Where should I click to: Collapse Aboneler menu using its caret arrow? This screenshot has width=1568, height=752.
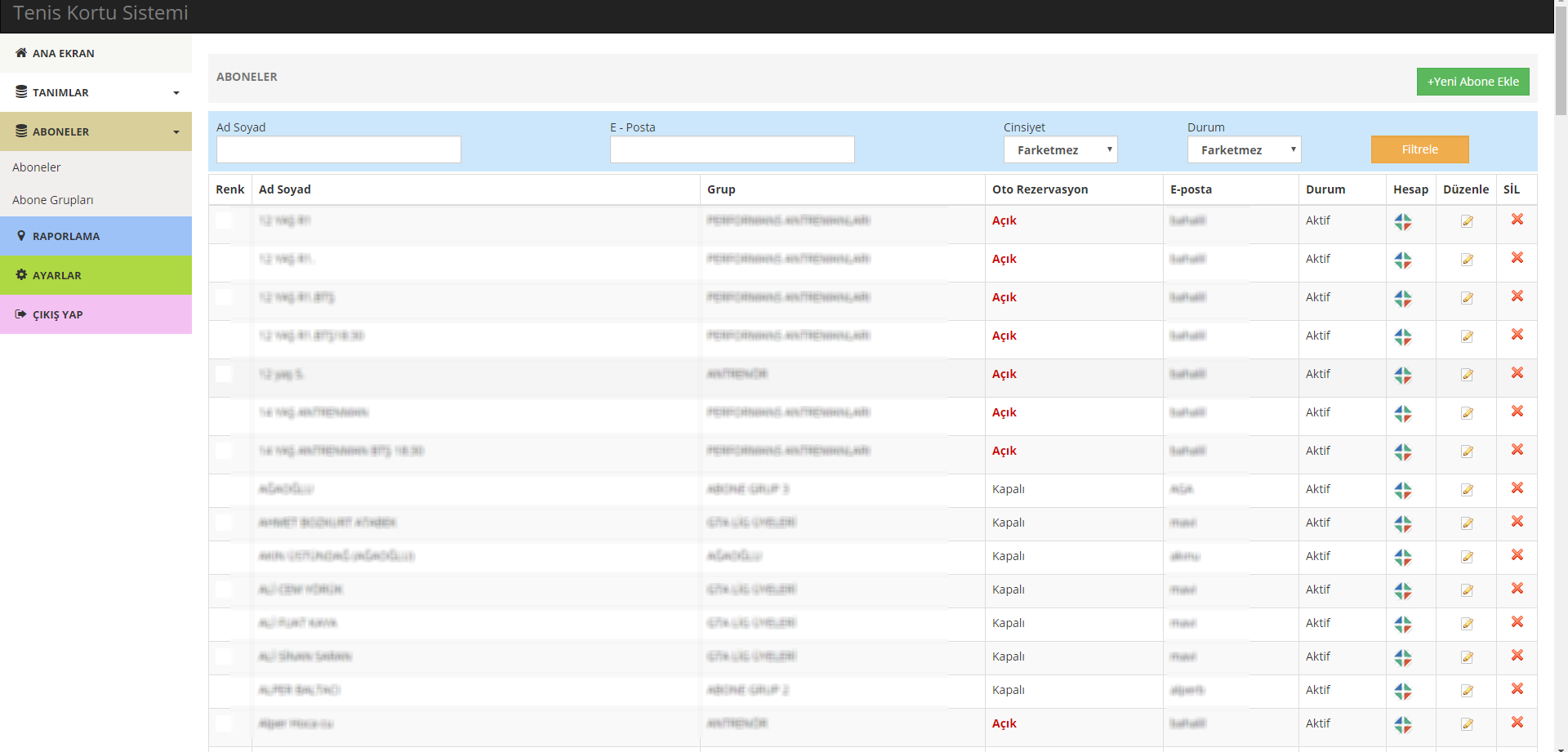point(176,132)
